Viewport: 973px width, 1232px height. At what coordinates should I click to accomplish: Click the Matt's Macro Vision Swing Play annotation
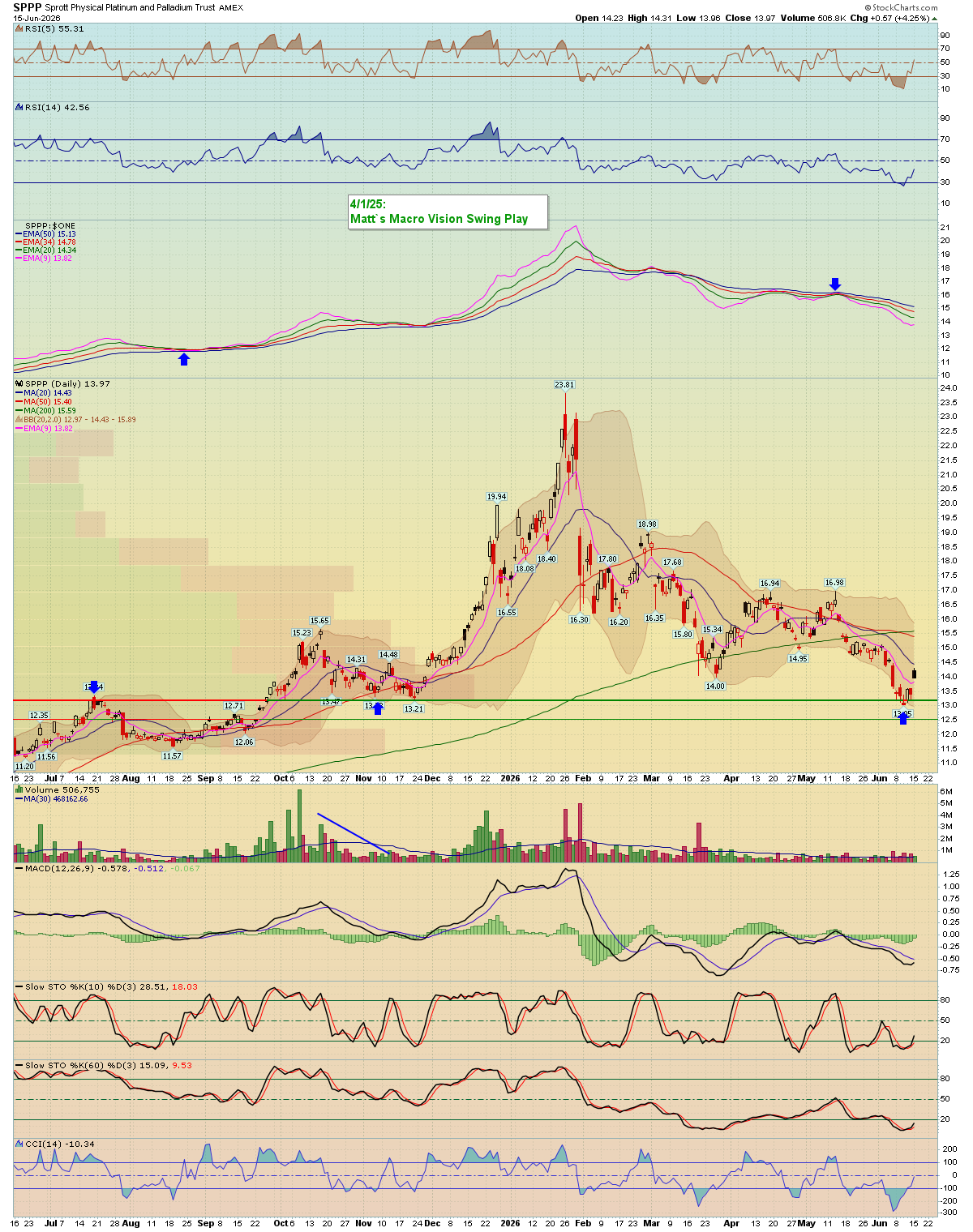[x=448, y=212]
